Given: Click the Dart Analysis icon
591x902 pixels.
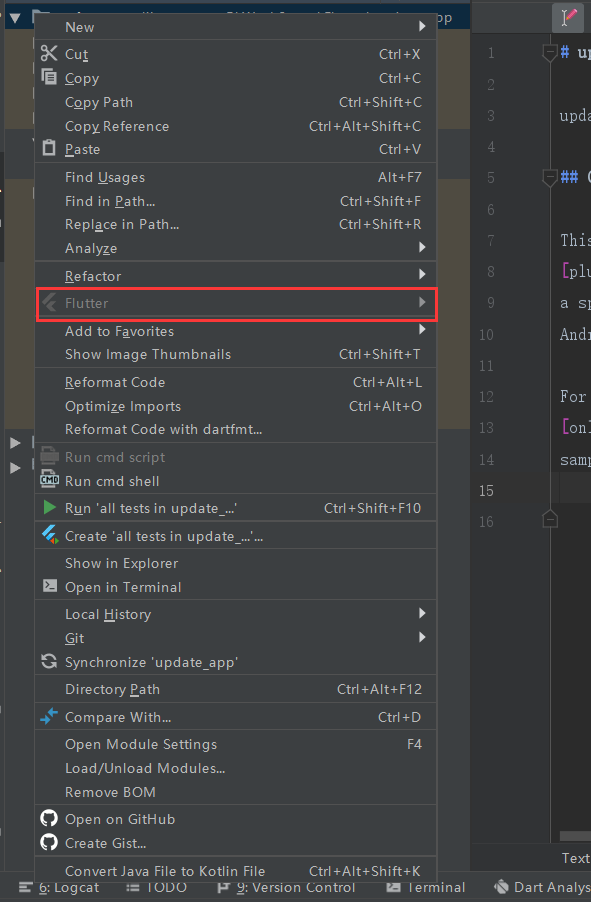Looking at the screenshot, I should pos(501,886).
